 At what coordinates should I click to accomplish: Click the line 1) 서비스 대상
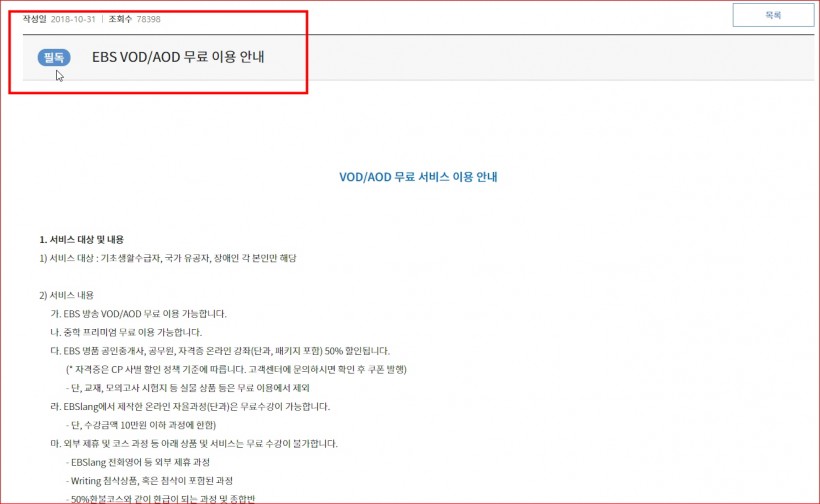point(168,258)
